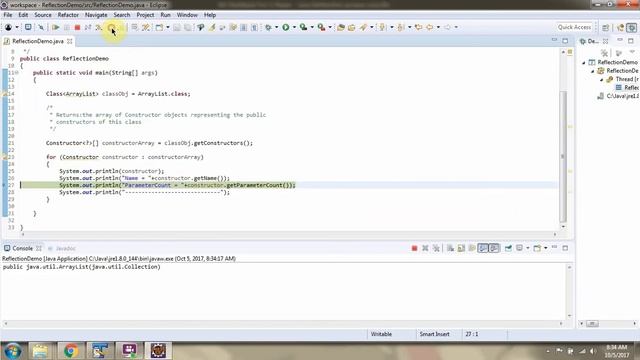Click the Open Task folder icon
The height and width of the screenshot is (360, 640).
(351, 27)
